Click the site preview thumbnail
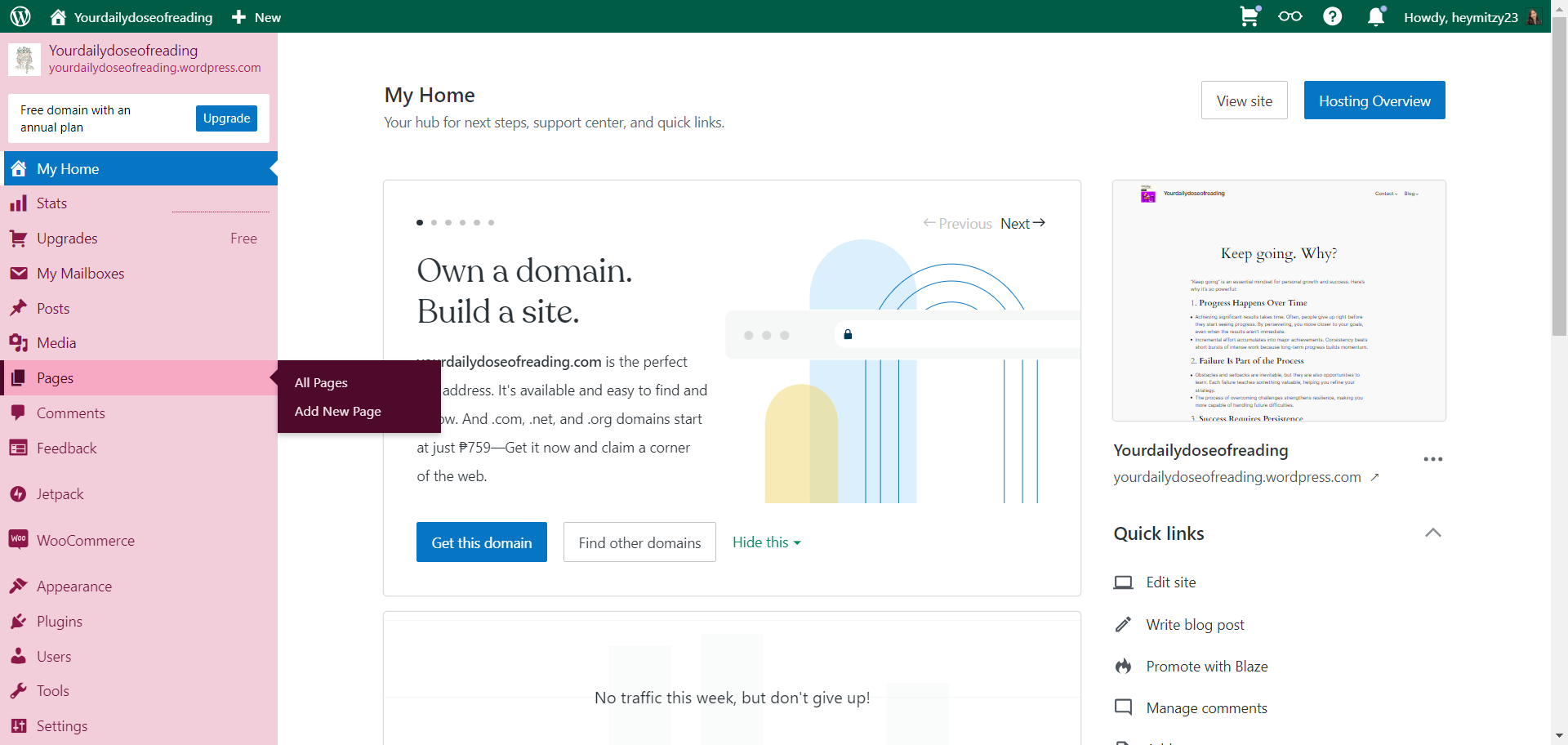This screenshot has height=745, width=1568. [x=1279, y=301]
